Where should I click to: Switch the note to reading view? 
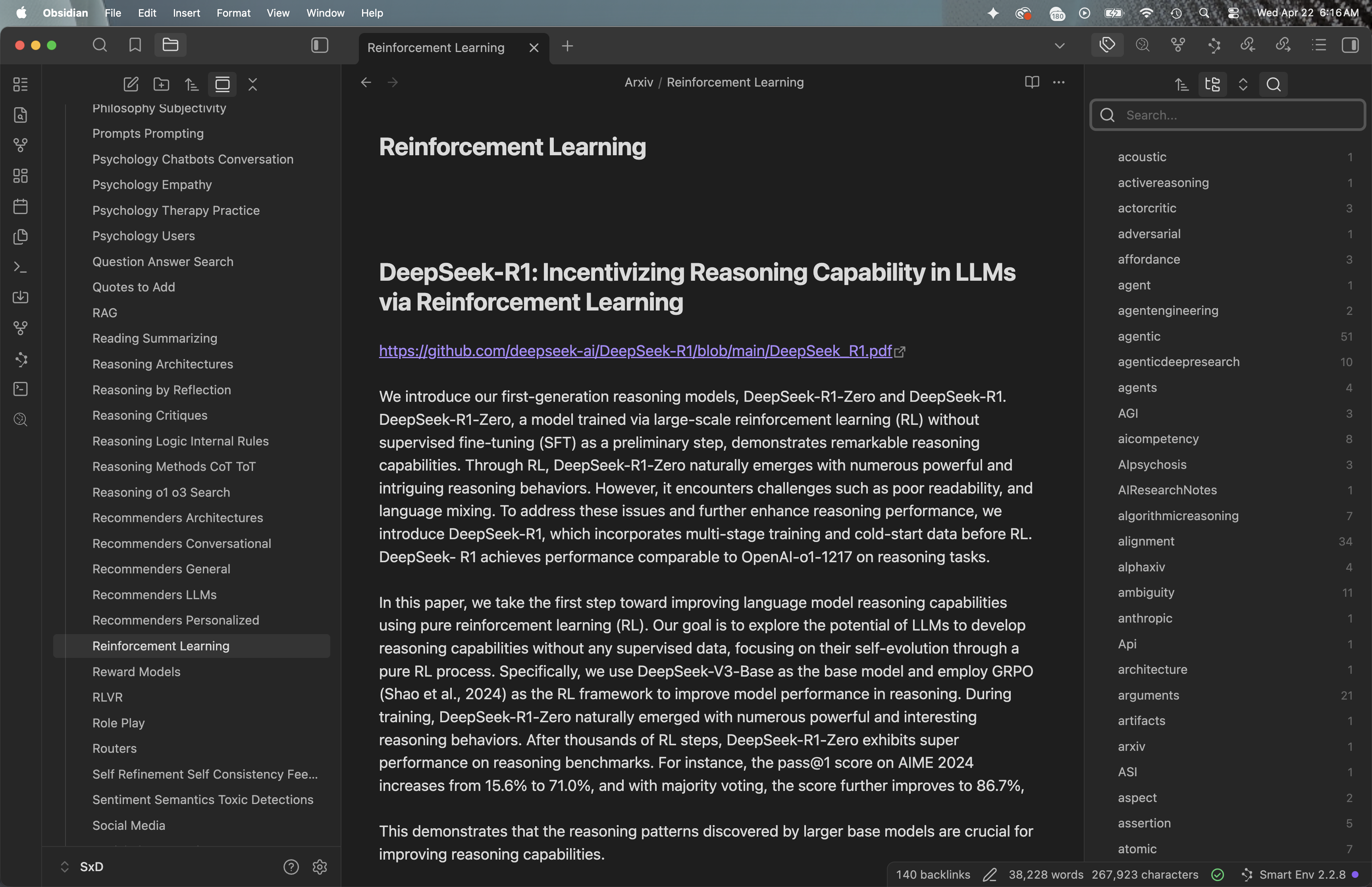[x=1032, y=82]
